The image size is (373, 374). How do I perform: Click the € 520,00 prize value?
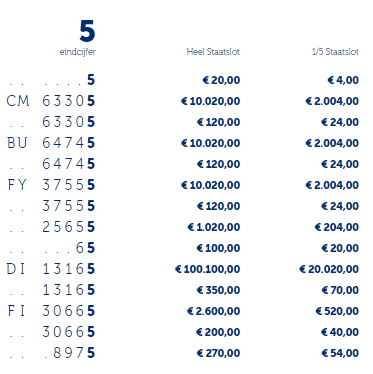tap(337, 311)
